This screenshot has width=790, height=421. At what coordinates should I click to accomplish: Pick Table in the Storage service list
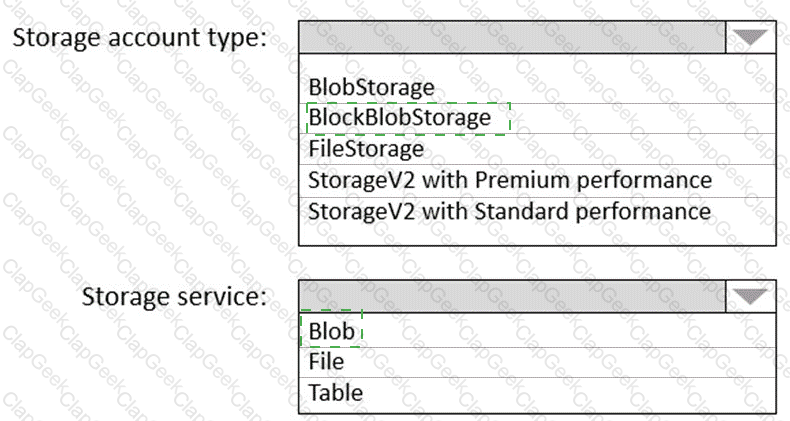pos(336,392)
